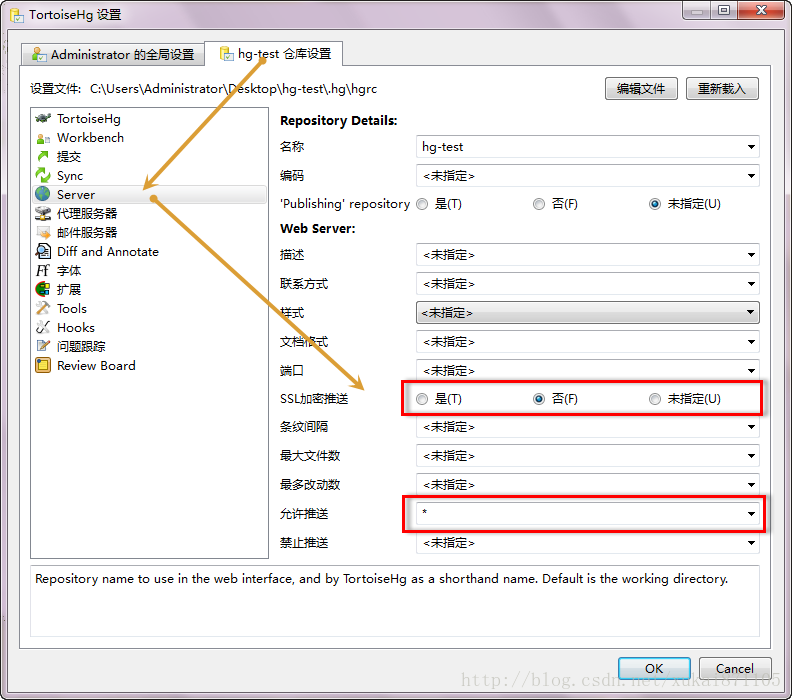Expand the 端口 port dropdown
Screen dimensions: 792x700
tap(751, 371)
